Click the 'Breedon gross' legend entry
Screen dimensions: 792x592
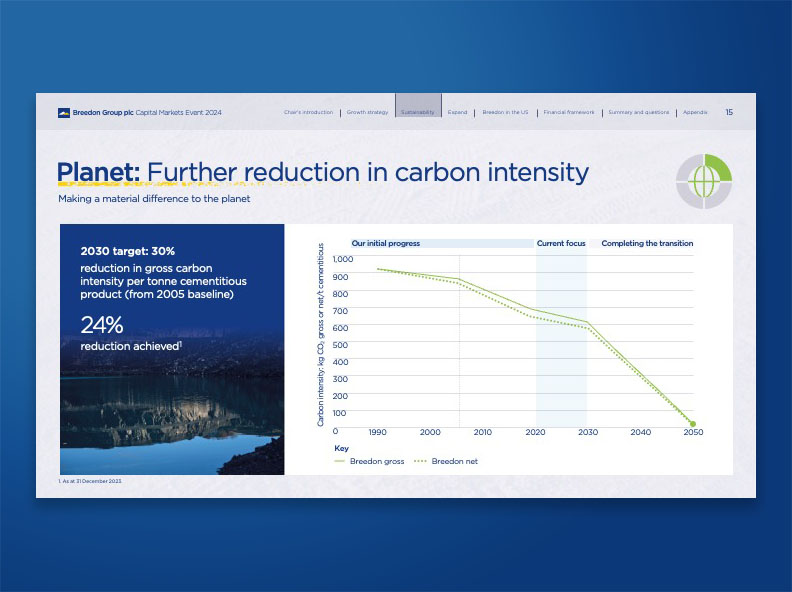(x=369, y=461)
